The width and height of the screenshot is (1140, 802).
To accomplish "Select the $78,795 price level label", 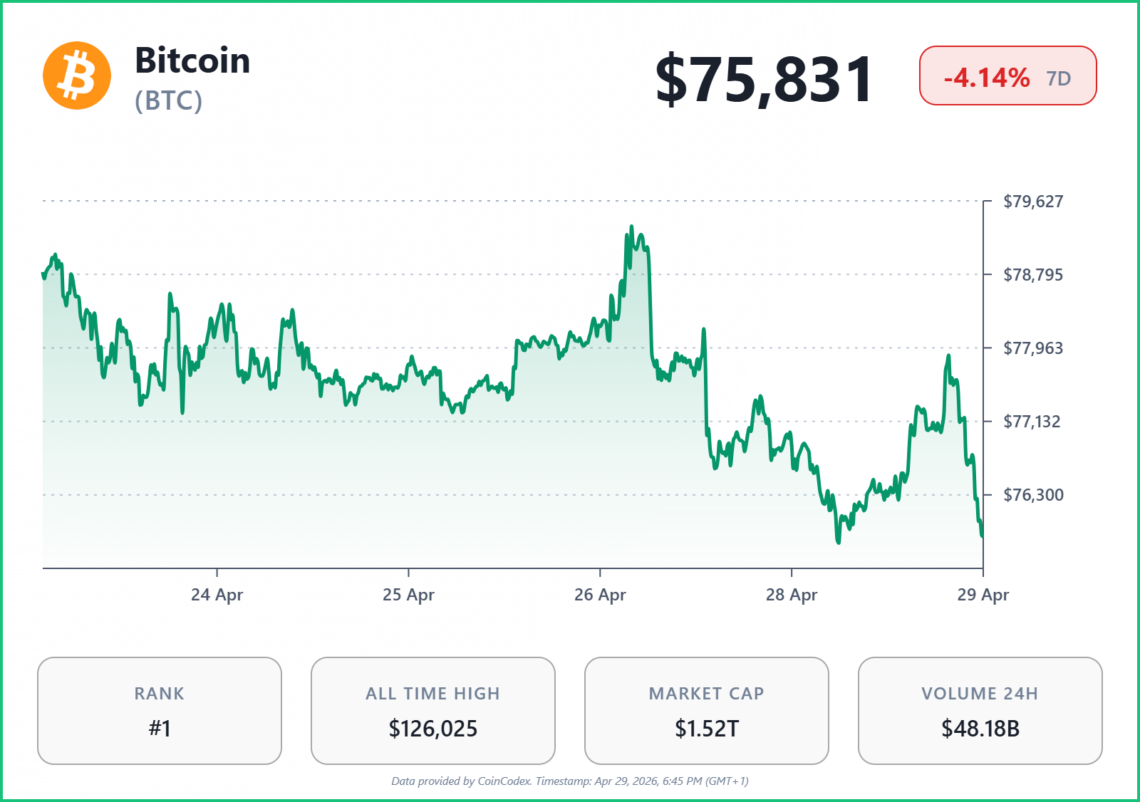I will pos(1033,274).
